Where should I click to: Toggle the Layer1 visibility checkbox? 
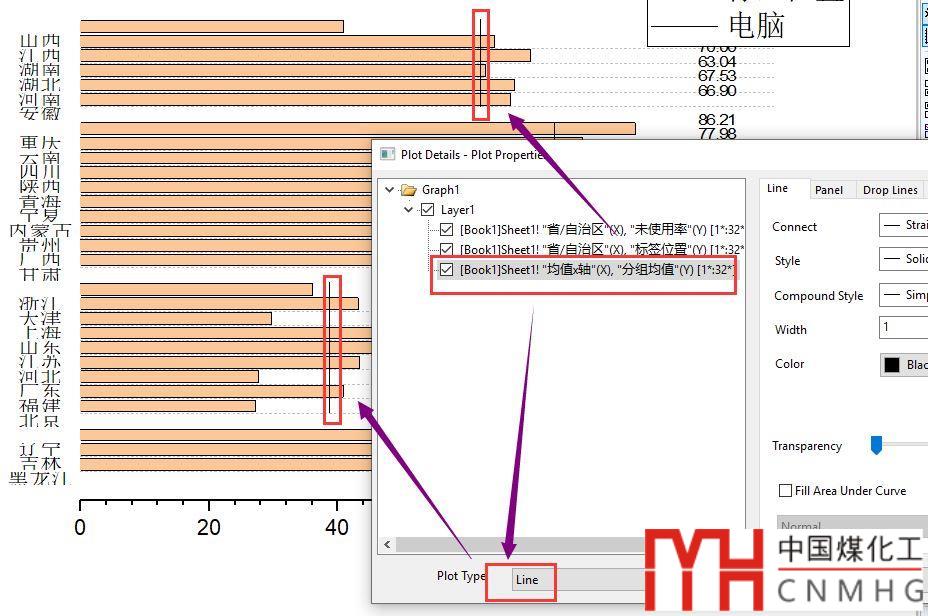coord(428,210)
